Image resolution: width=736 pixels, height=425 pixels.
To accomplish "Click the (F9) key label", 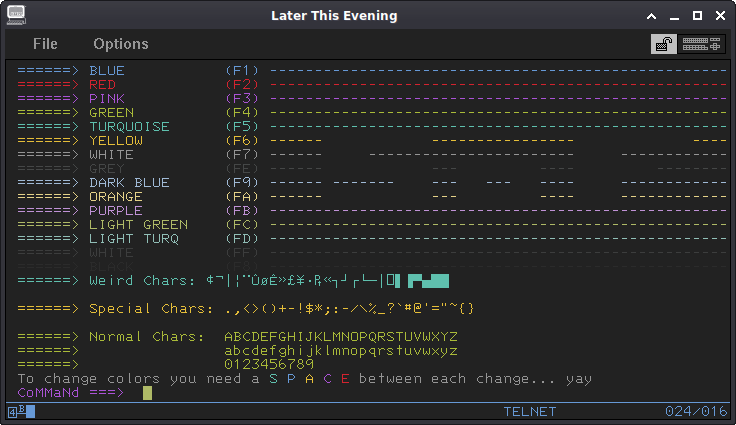I will [242, 183].
